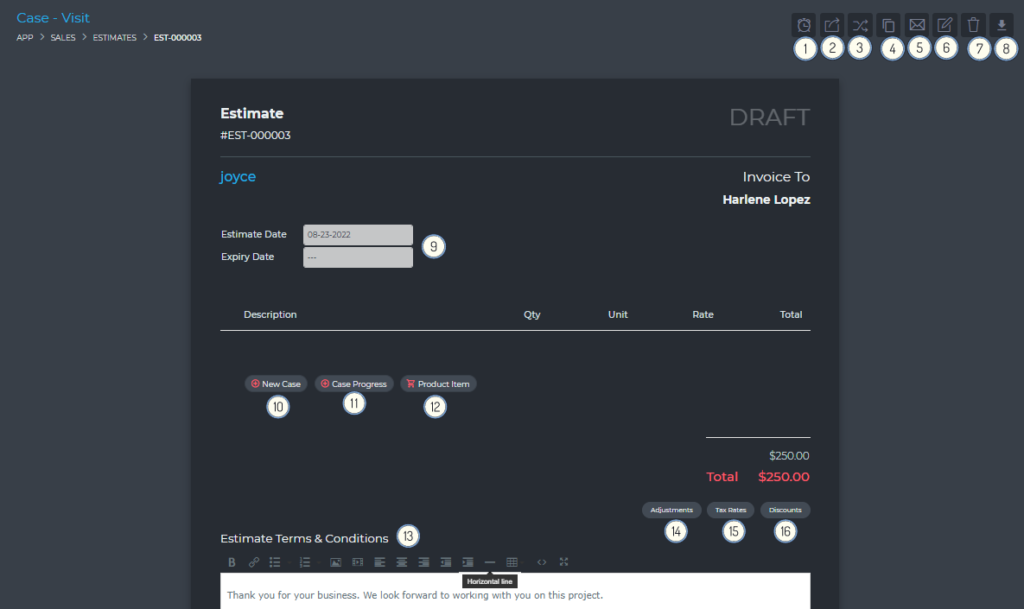Open the edit estimate pencil icon
Viewport: 1024px width, 609px height.
click(945, 25)
